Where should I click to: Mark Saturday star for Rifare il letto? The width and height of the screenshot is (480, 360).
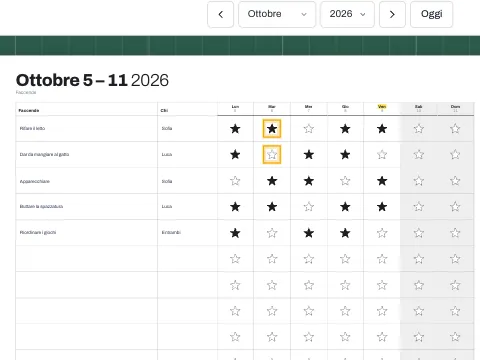click(419, 129)
